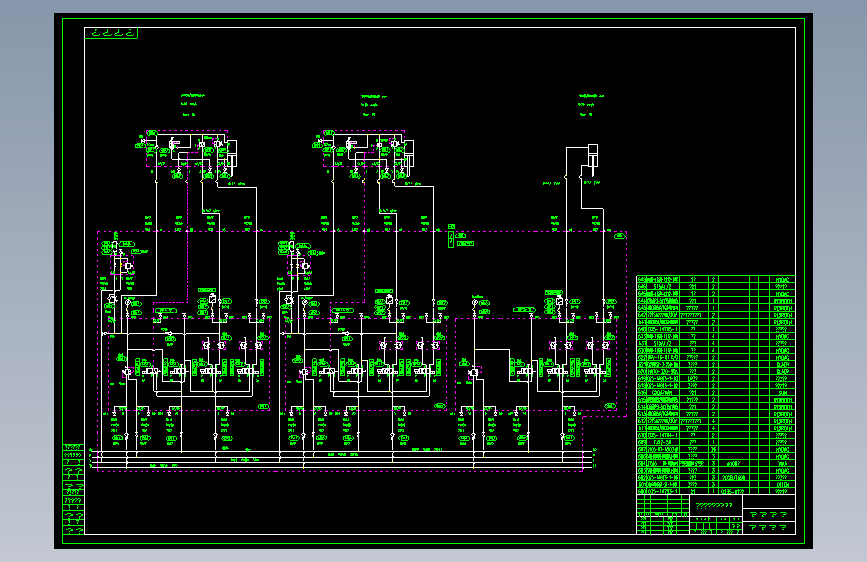Click the parts list table on the right
The width and height of the screenshot is (867, 562).
[x=715, y=384]
